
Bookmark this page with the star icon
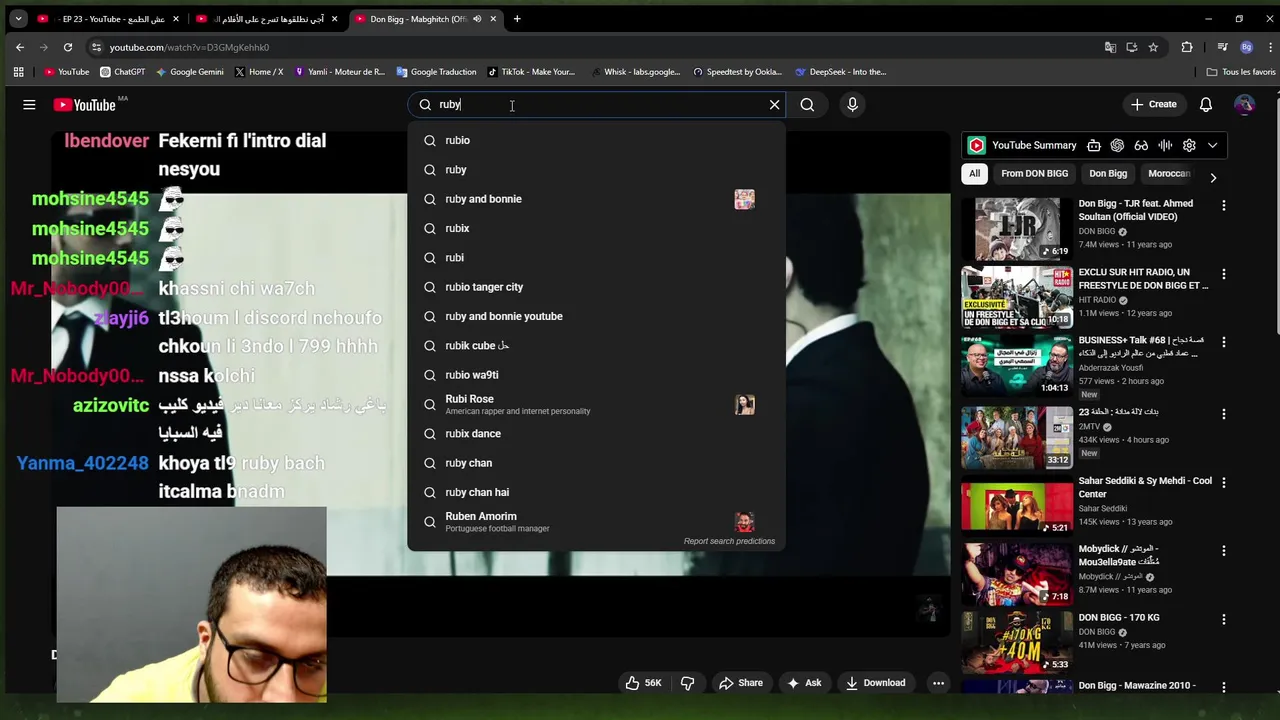tap(1153, 47)
